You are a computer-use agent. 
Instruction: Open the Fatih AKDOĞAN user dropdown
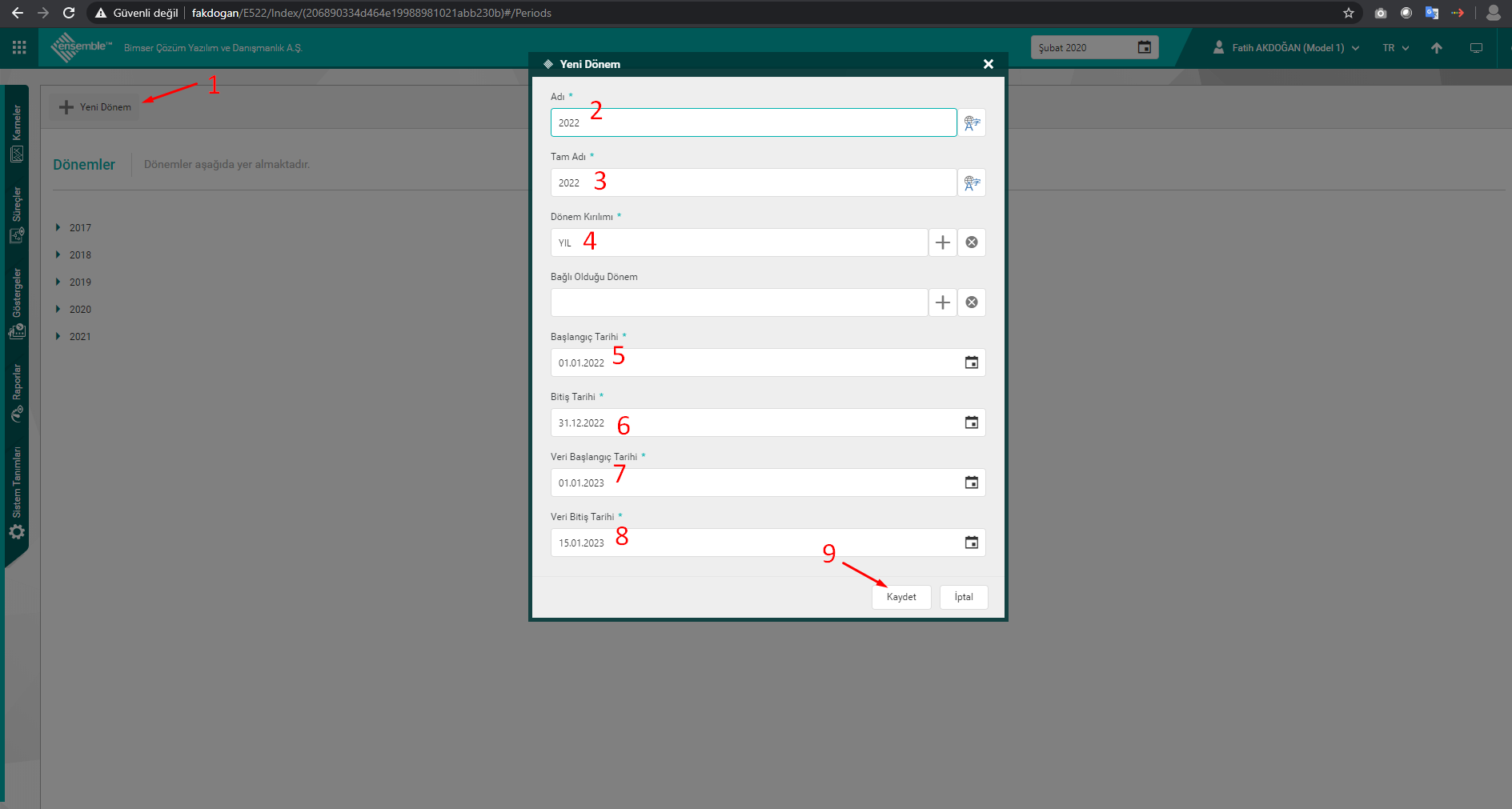(1287, 48)
